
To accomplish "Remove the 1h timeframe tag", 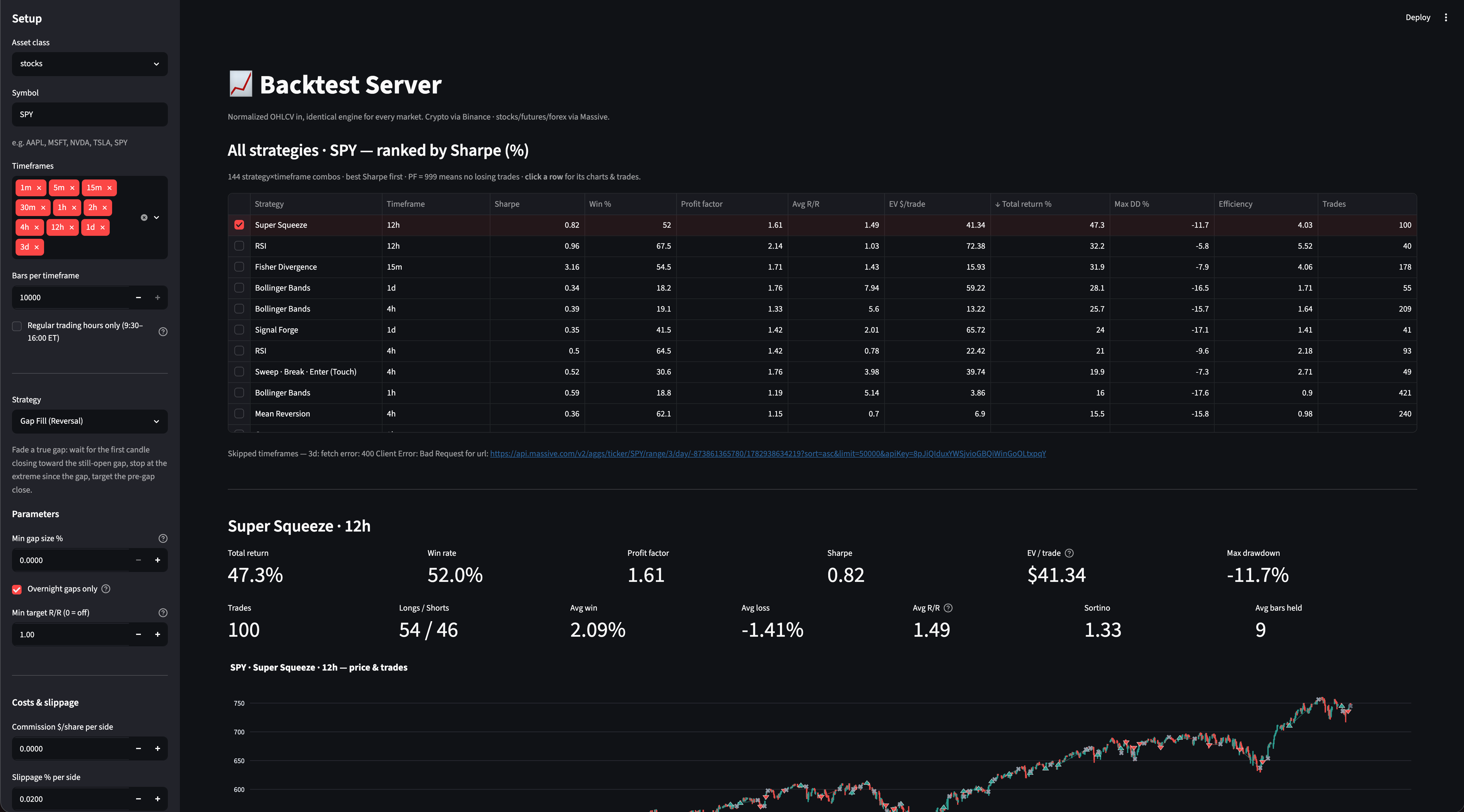I will pos(74,207).
